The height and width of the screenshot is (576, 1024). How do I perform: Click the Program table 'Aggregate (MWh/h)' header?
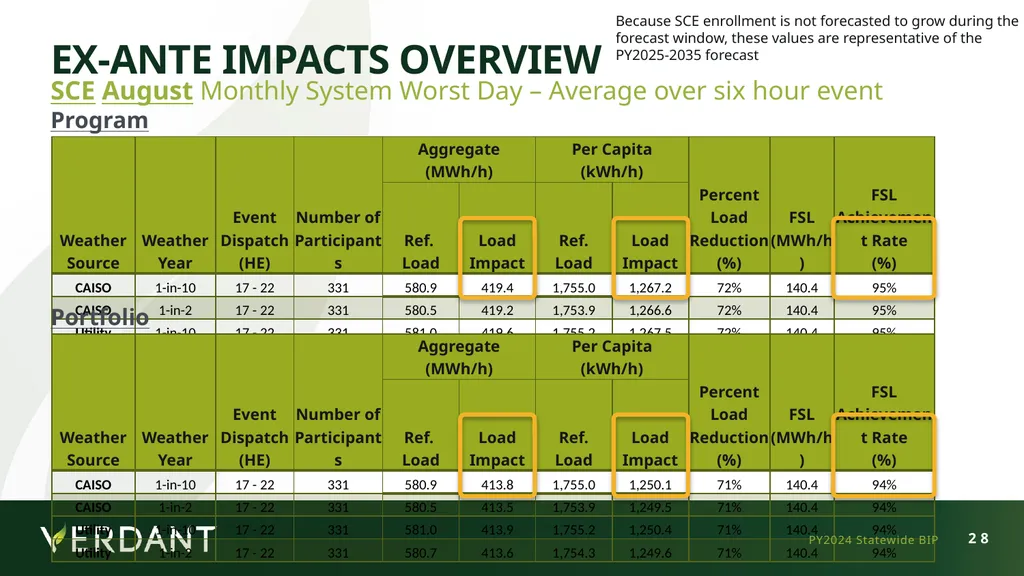coord(458,160)
